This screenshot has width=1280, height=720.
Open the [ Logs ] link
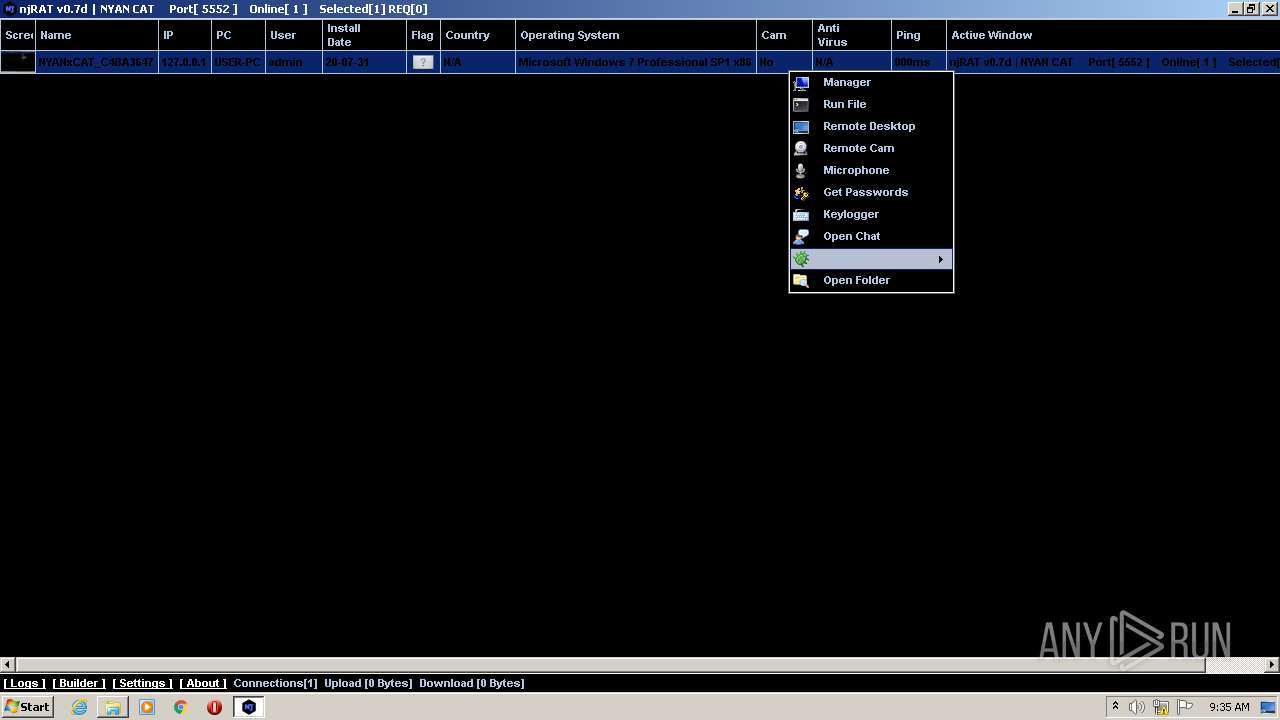pyautogui.click(x=24, y=684)
